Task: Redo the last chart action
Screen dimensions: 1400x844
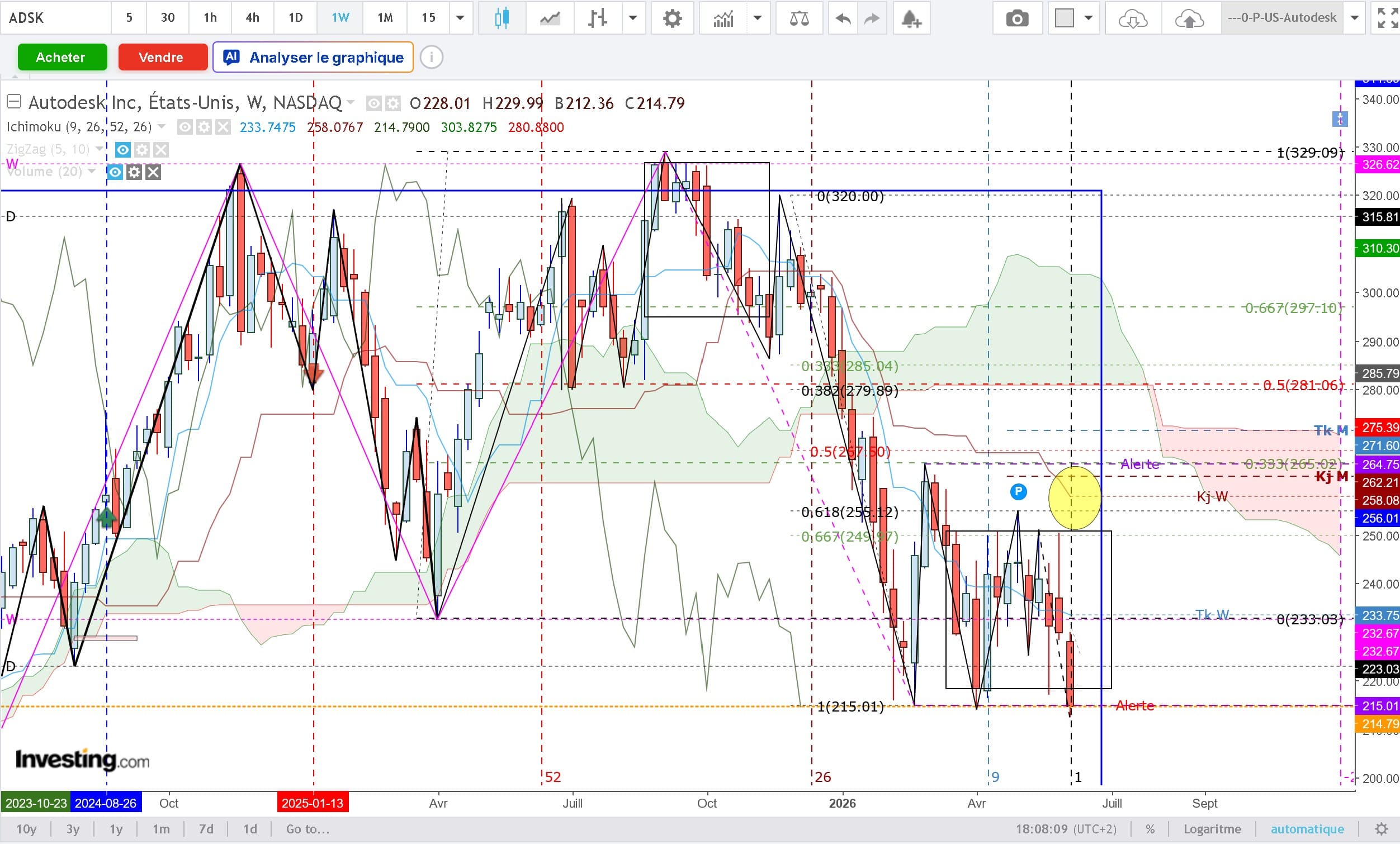Action: pos(872,18)
